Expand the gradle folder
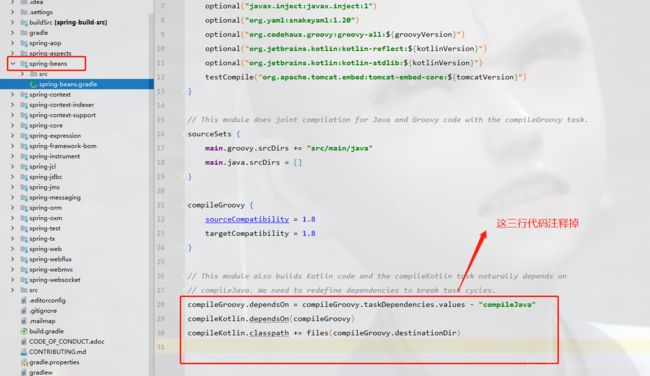Screen dimensions: 650x376 pyautogui.click(x=12, y=32)
